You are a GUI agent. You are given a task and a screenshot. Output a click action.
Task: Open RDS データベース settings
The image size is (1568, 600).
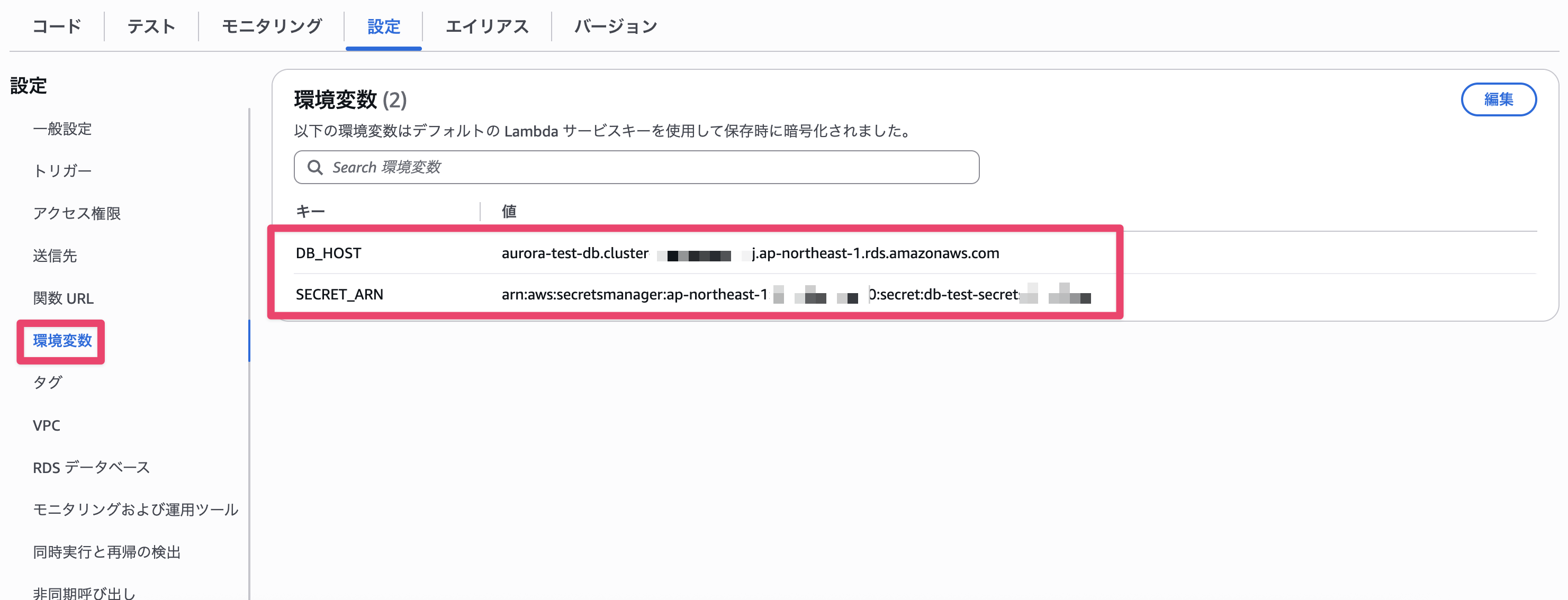coord(91,467)
